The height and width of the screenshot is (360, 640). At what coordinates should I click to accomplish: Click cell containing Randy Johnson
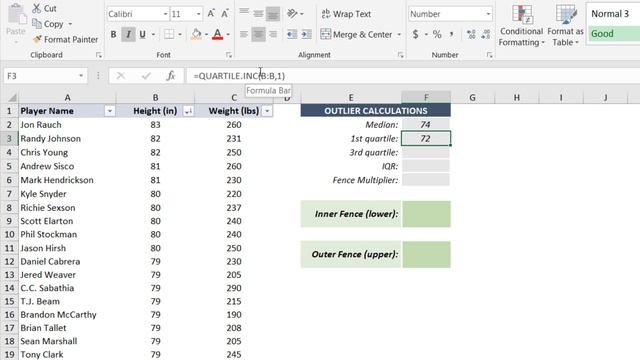tap(67, 138)
